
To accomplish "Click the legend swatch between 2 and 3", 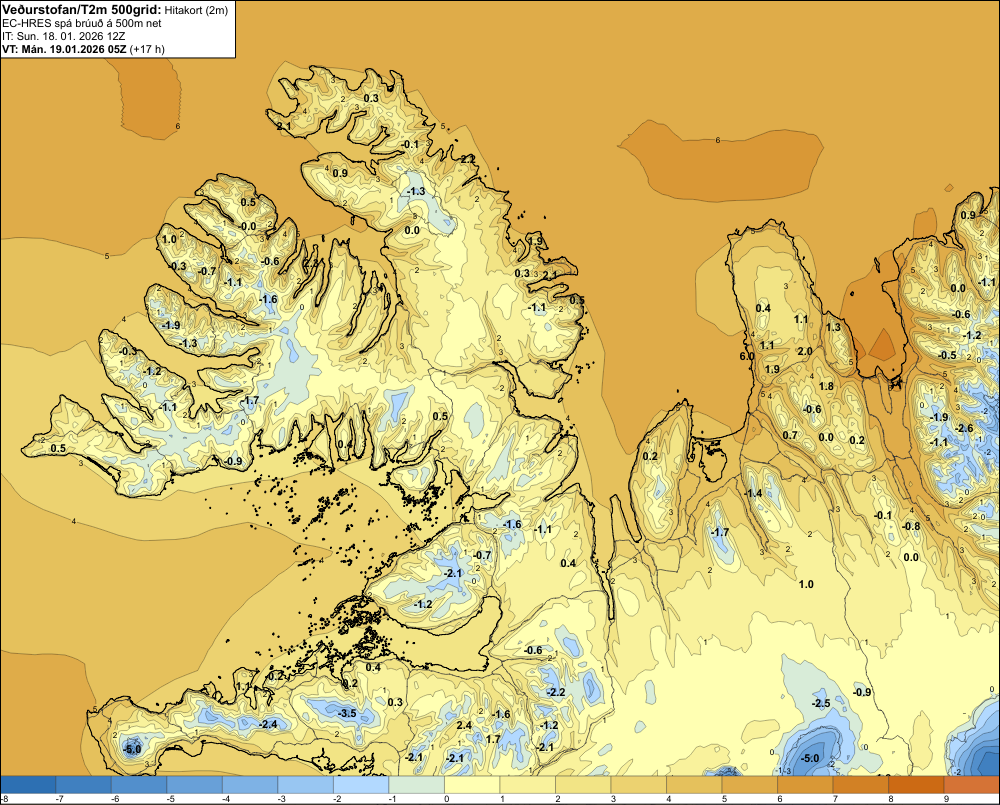I will pos(583,784).
